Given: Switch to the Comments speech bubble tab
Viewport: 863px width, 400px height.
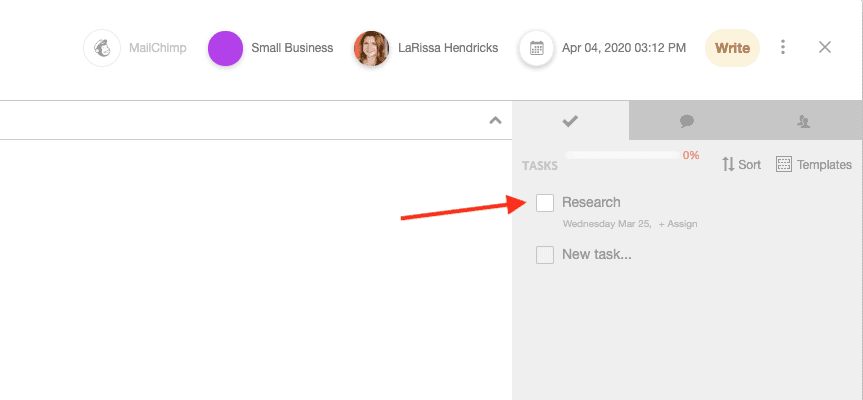Looking at the screenshot, I should [x=687, y=121].
